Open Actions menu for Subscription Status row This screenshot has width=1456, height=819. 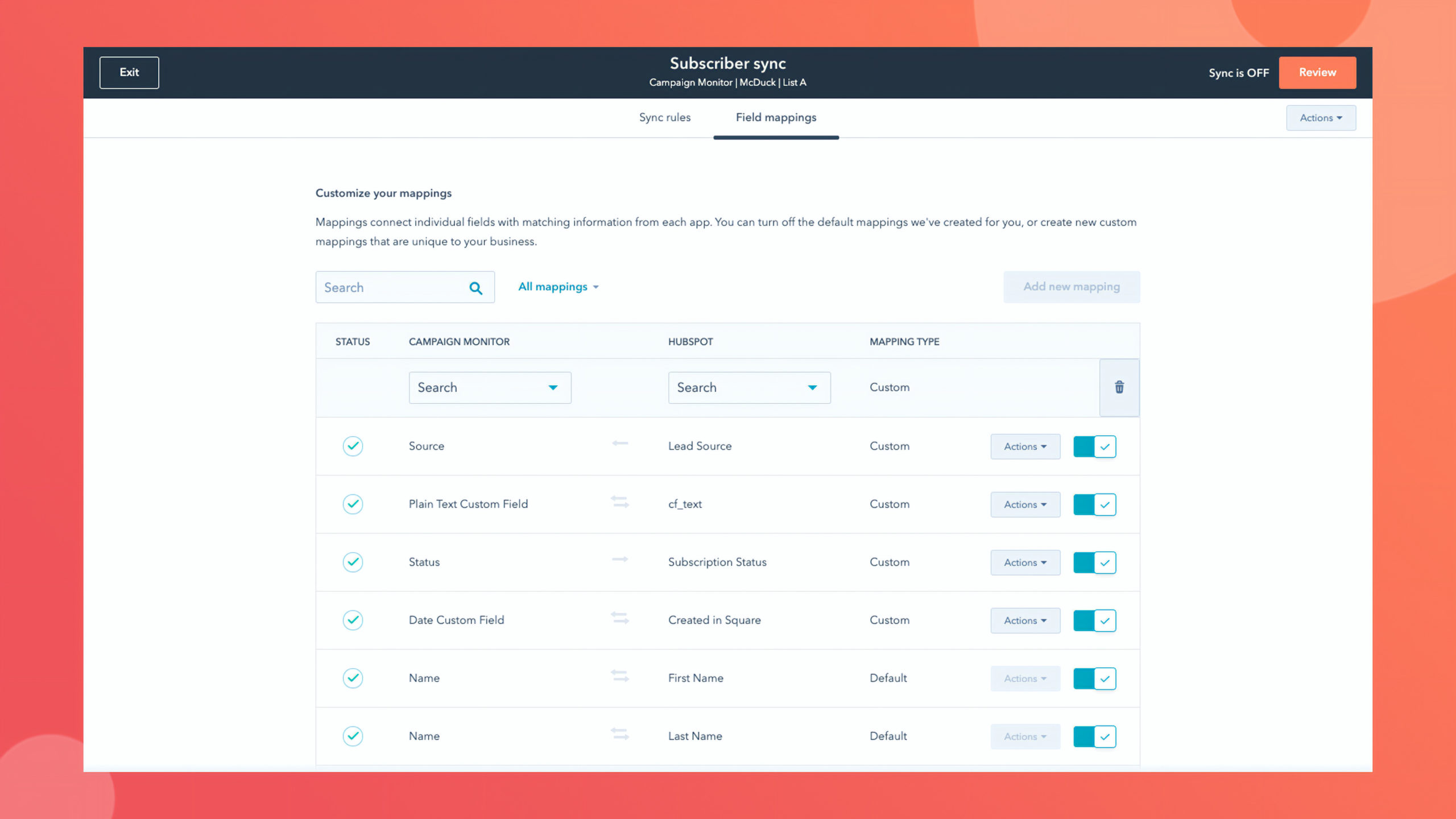(1025, 562)
